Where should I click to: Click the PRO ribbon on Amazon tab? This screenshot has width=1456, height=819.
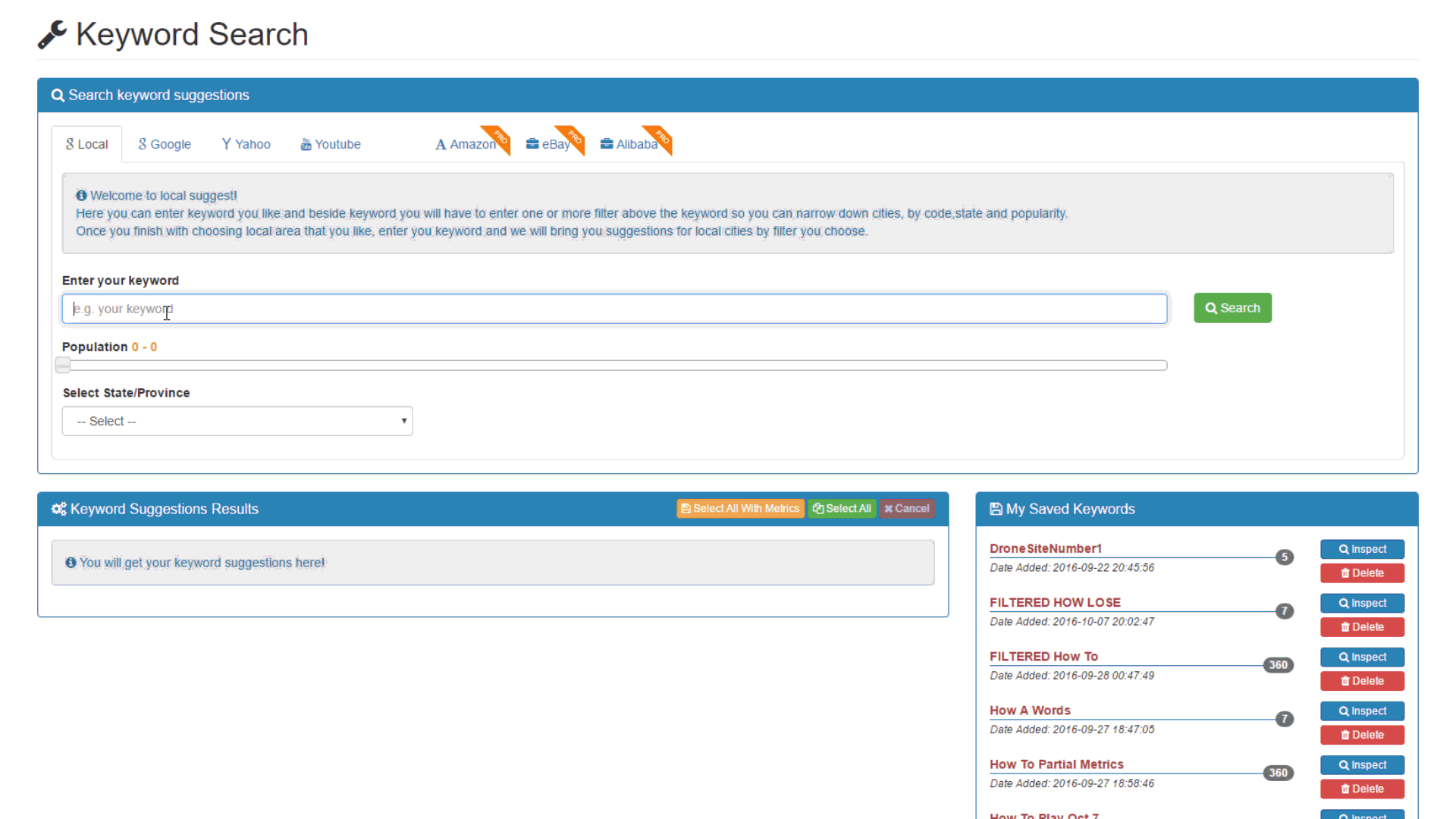coord(498,138)
